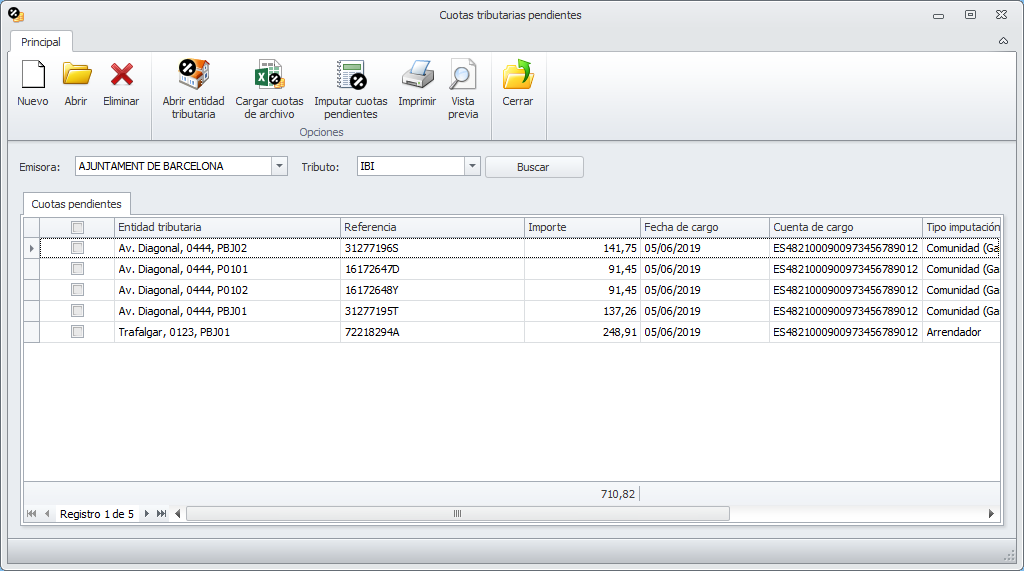Sort by the Importe column header
This screenshot has height=571, width=1024.
pos(582,227)
